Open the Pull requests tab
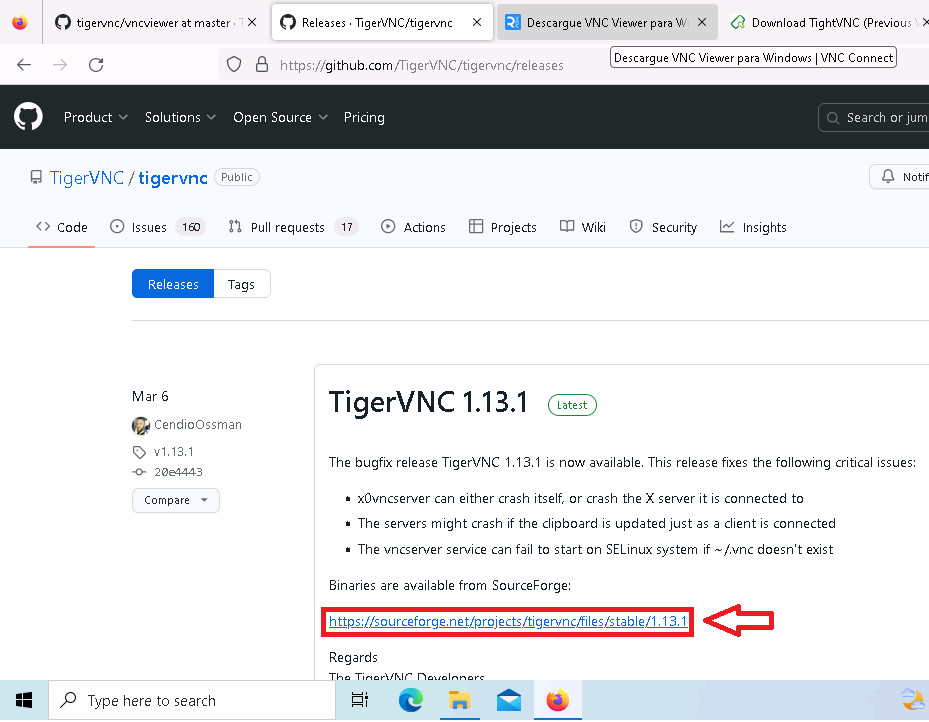929x722 pixels. [x=293, y=227]
